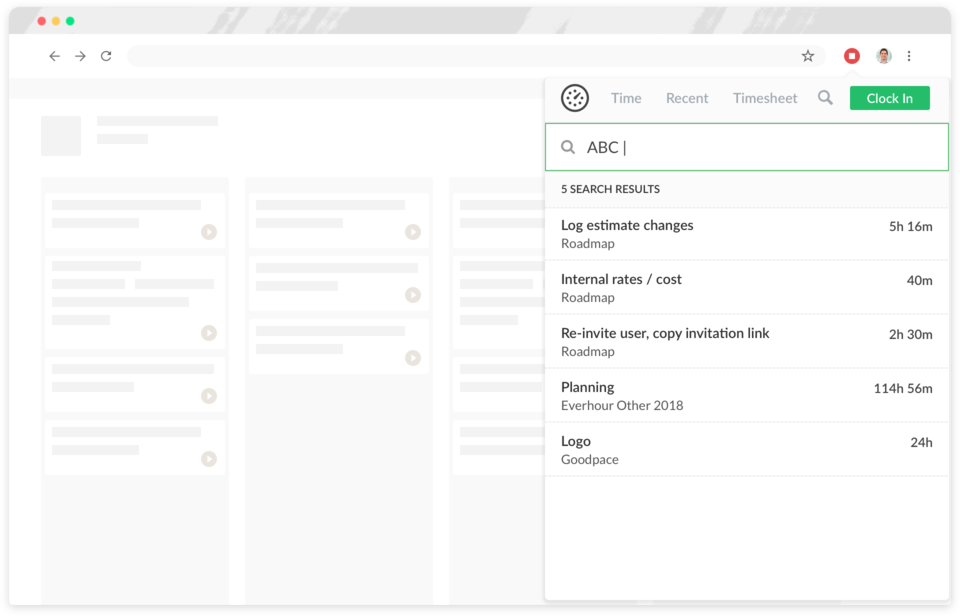
Task: Click the back navigation arrow
Action: [x=55, y=56]
